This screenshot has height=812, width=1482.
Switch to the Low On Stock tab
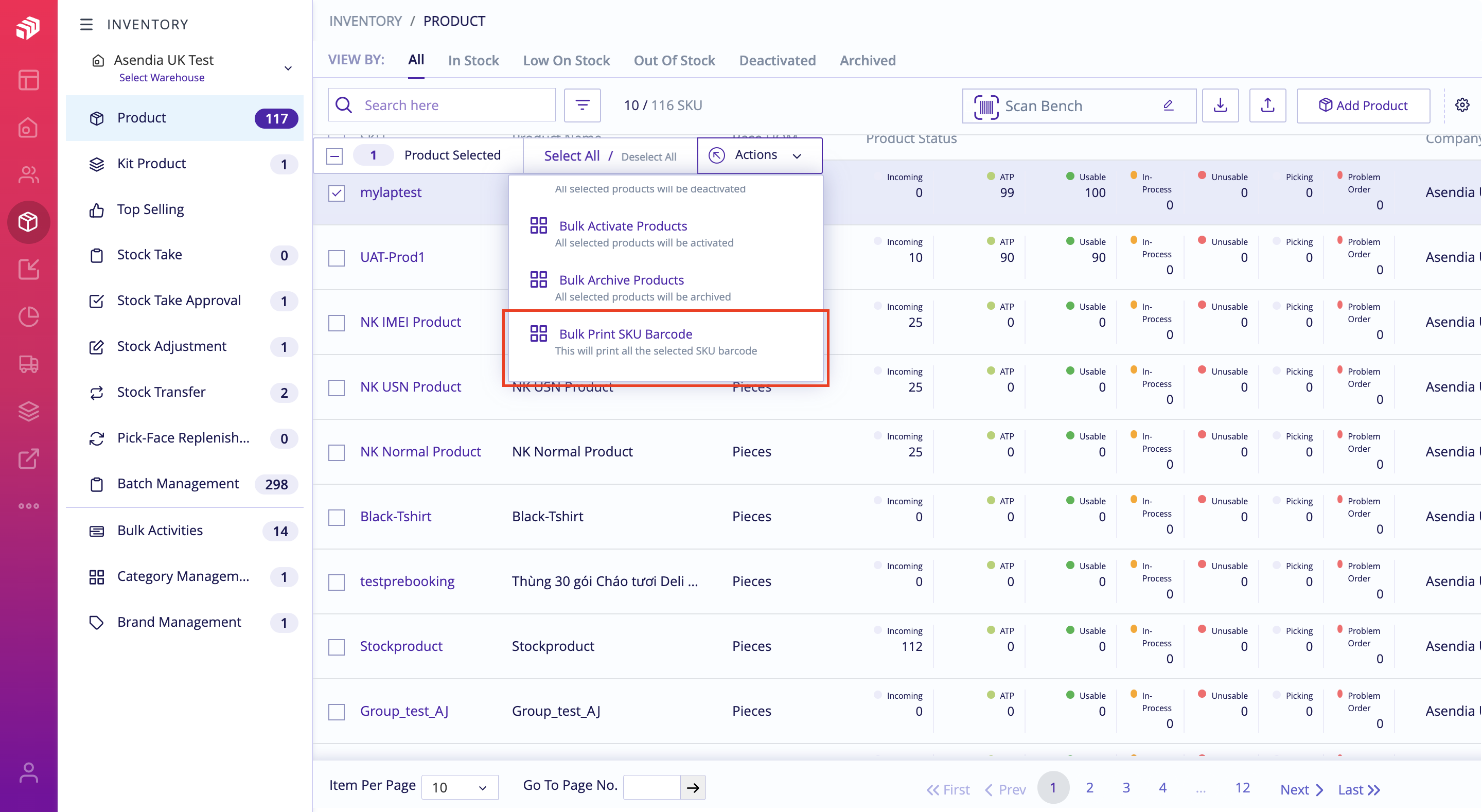coord(566,60)
